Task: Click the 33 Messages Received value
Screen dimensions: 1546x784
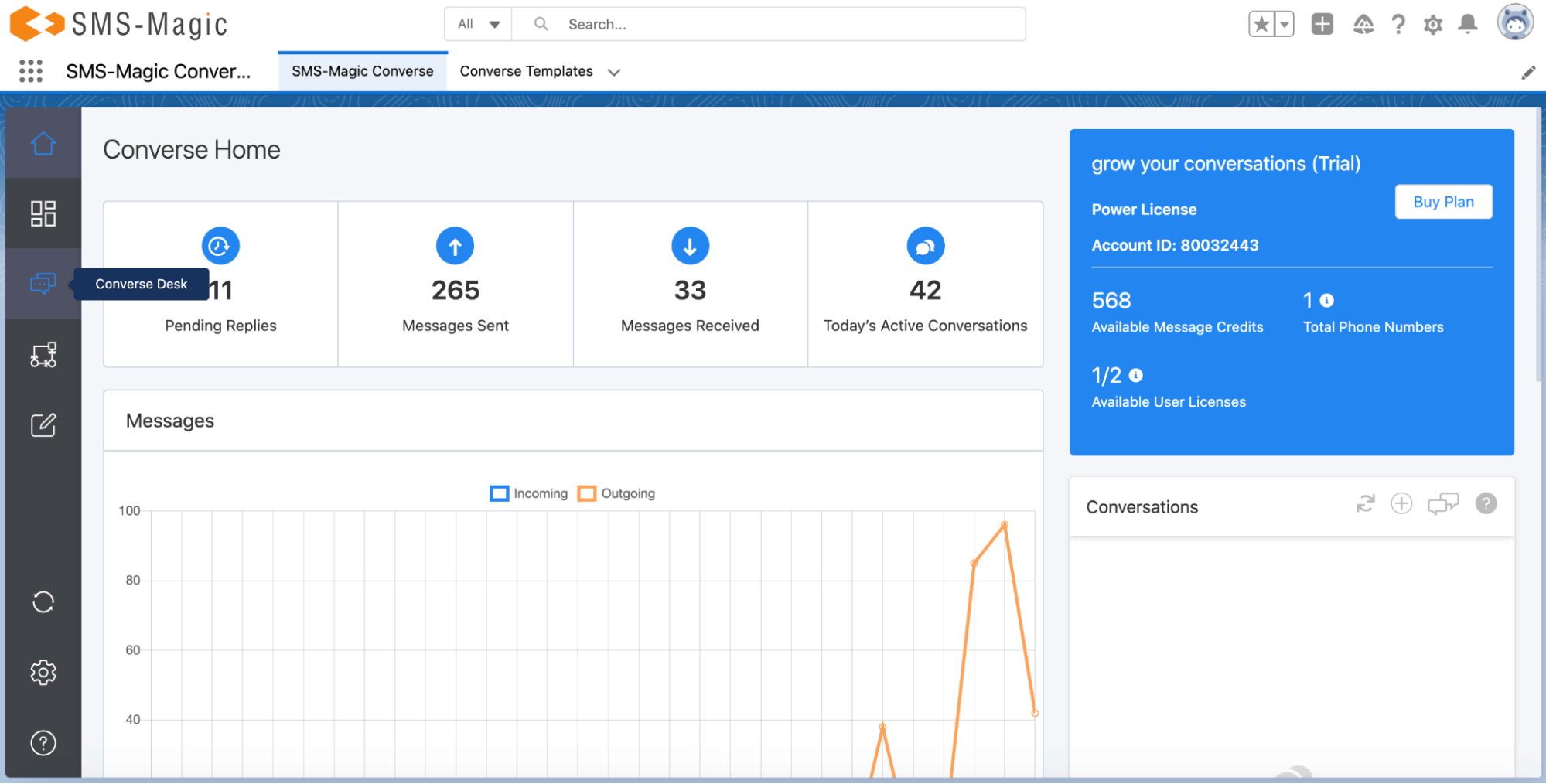Action: point(690,291)
